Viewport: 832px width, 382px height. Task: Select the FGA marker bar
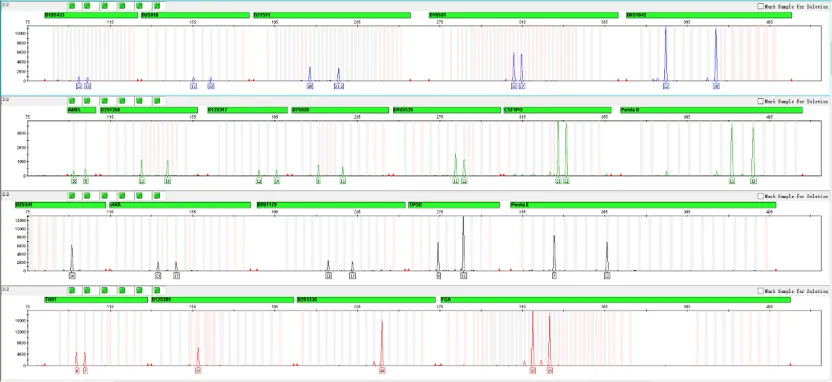pos(616,300)
